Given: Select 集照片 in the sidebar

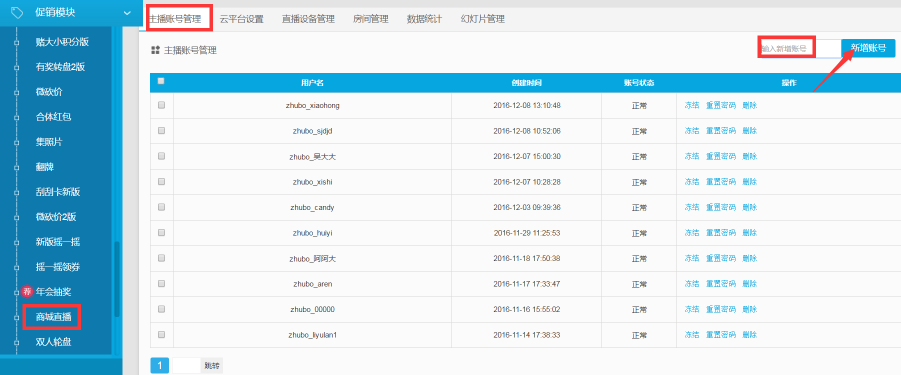Looking at the screenshot, I should pyautogui.click(x=49, y=142).
